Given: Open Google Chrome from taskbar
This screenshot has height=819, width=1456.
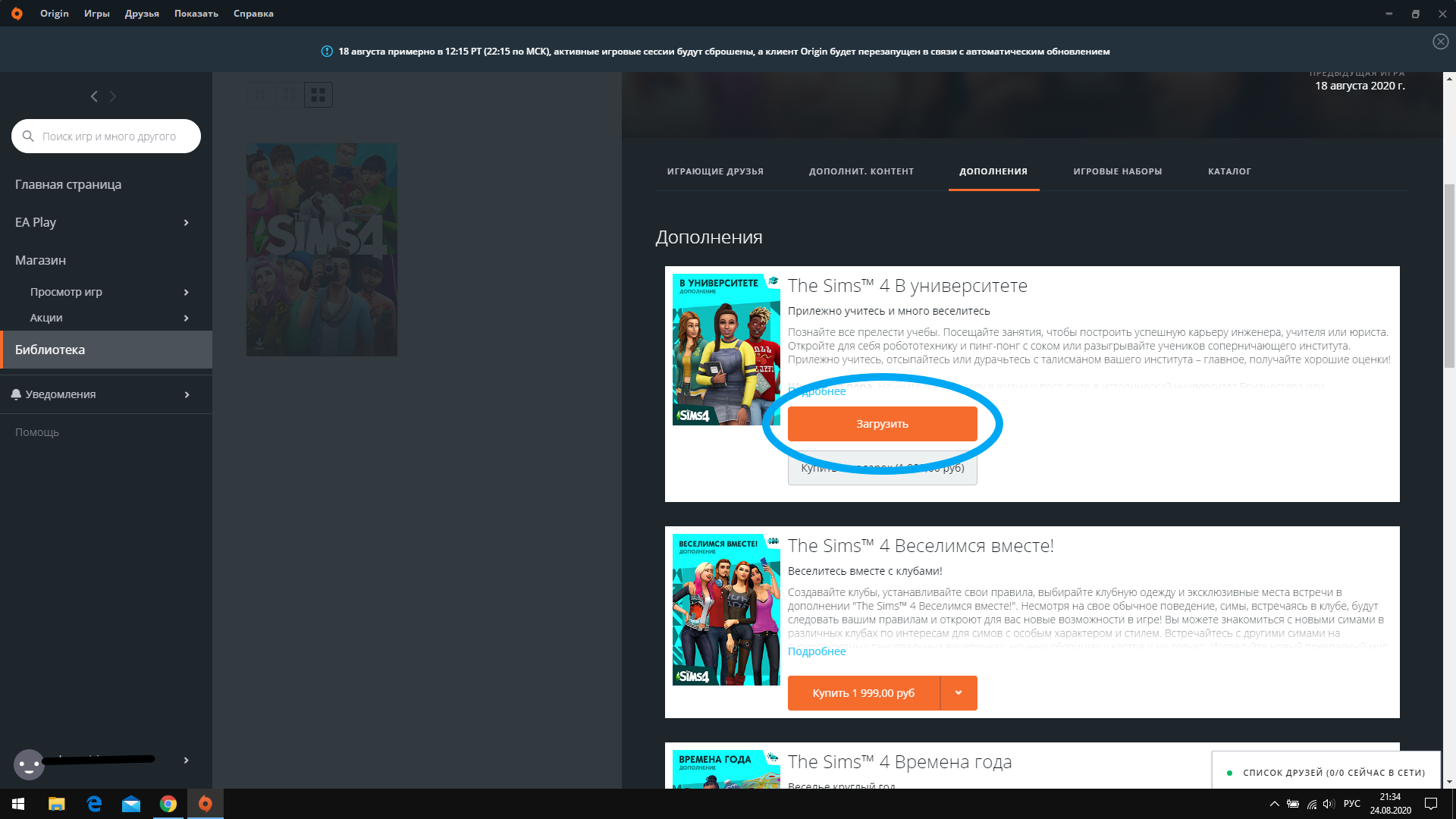Looking at the screenshot, I should [168, 804].
